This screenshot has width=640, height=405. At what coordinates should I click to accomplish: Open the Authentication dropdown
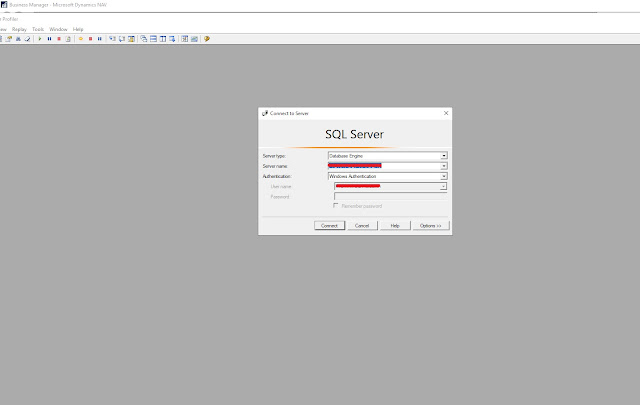[444, 176]
